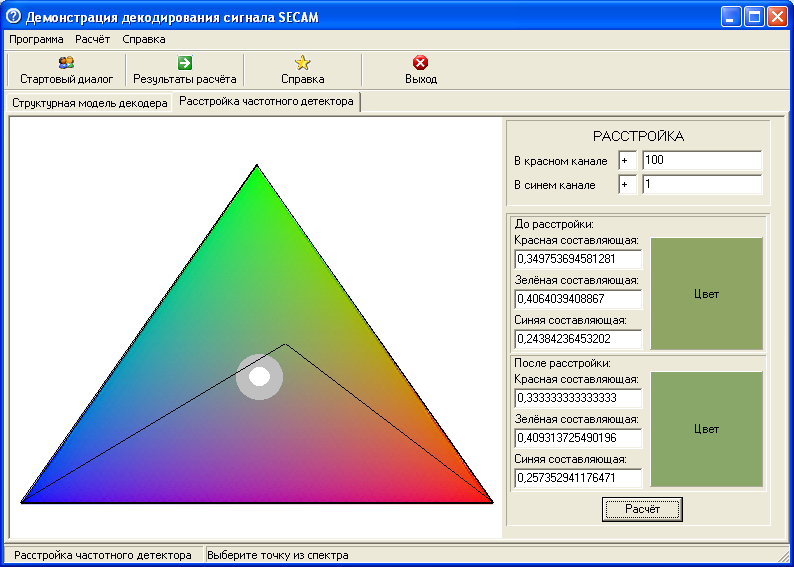
Task: Click После расстройки green component value 0,409313725490196
Action: [x=578, y=438]
